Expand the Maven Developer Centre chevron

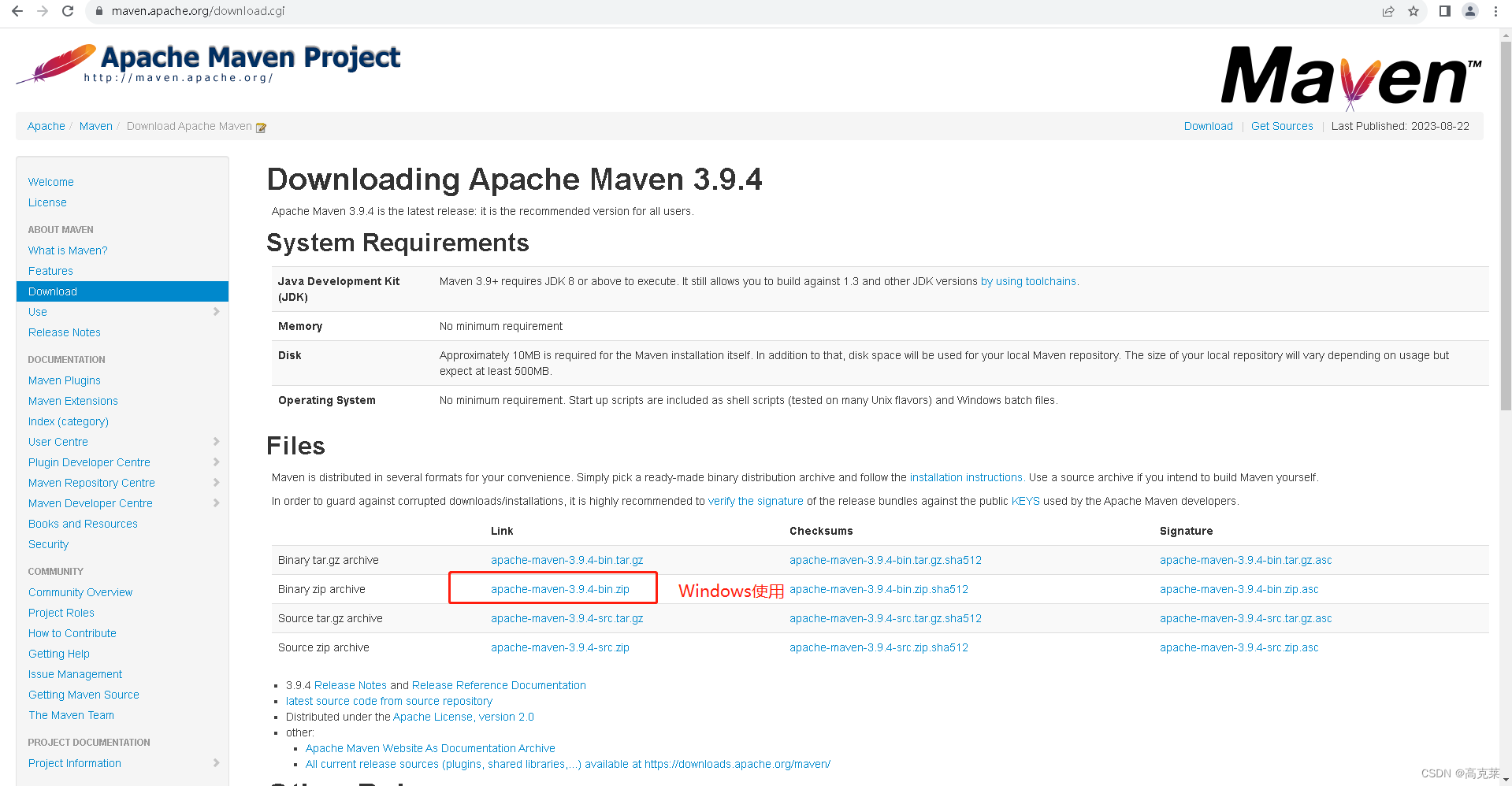pyautogui.click(x=216, y=503)
